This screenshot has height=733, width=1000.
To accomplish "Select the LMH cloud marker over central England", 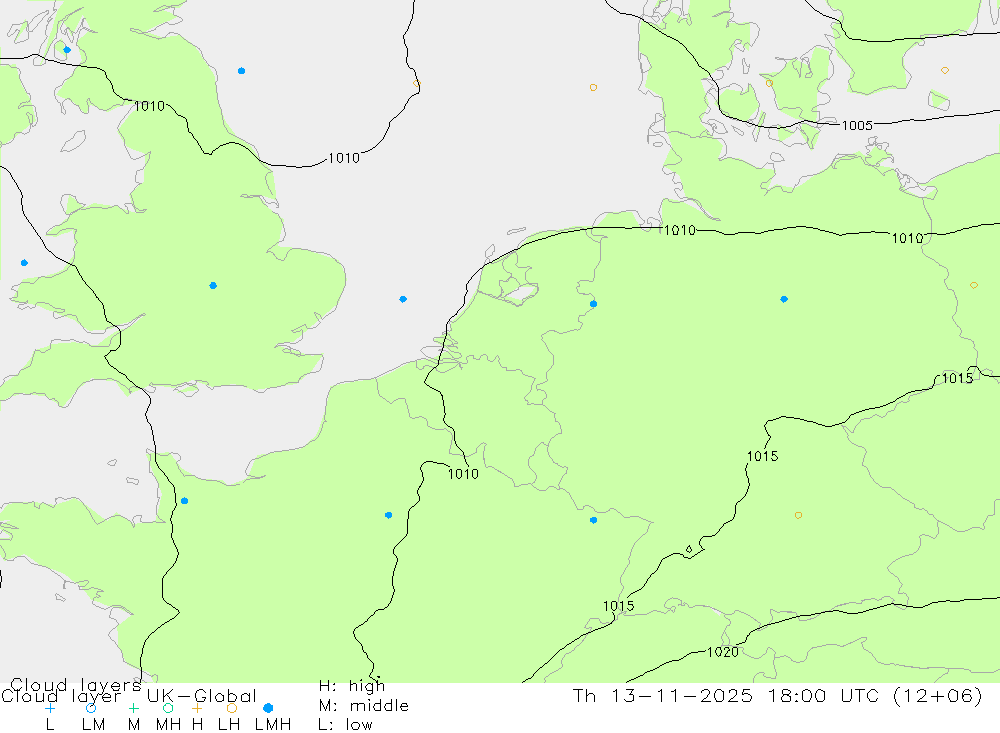I will click(213, 286).
